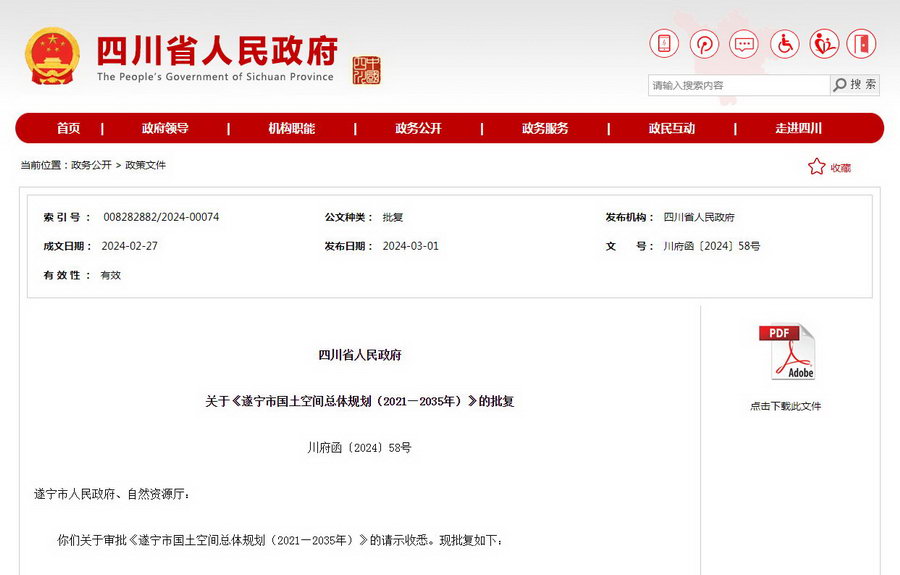
Task: Click the national emblem logo
Action: tap(52, 57)
